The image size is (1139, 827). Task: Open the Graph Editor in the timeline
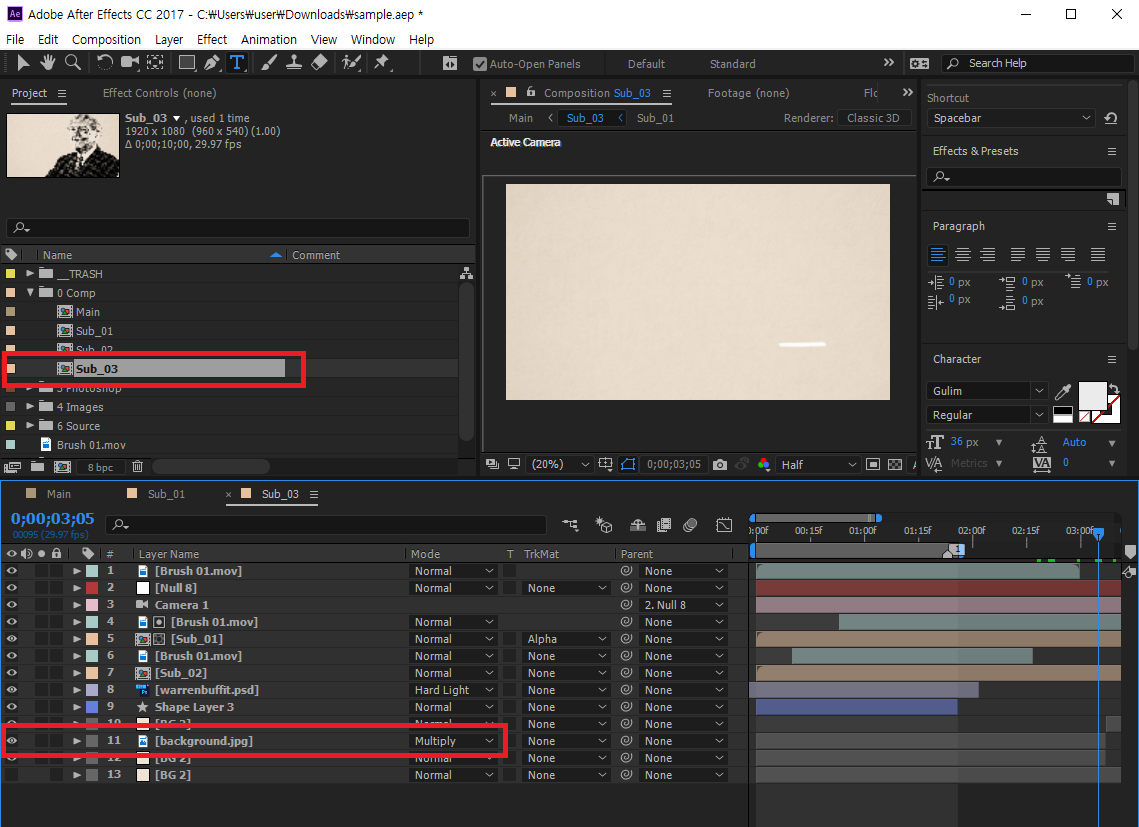(x=725, y=525)
